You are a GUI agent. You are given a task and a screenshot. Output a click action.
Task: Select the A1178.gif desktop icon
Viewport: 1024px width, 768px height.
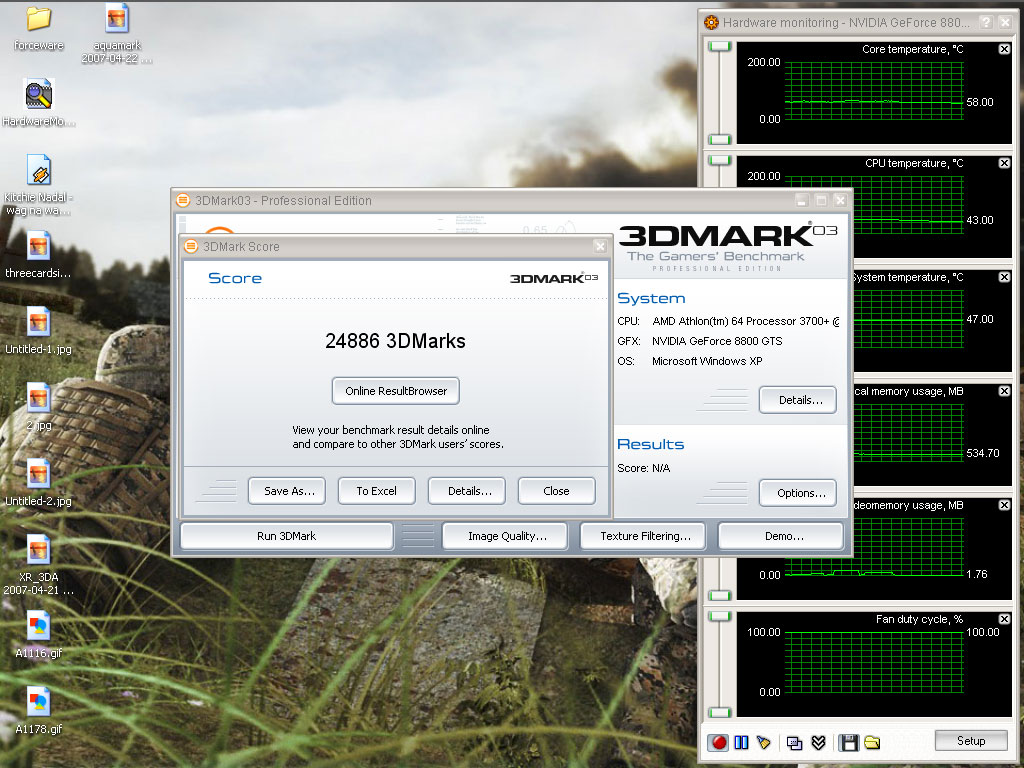pyautogui.click(x=39, y=711)
